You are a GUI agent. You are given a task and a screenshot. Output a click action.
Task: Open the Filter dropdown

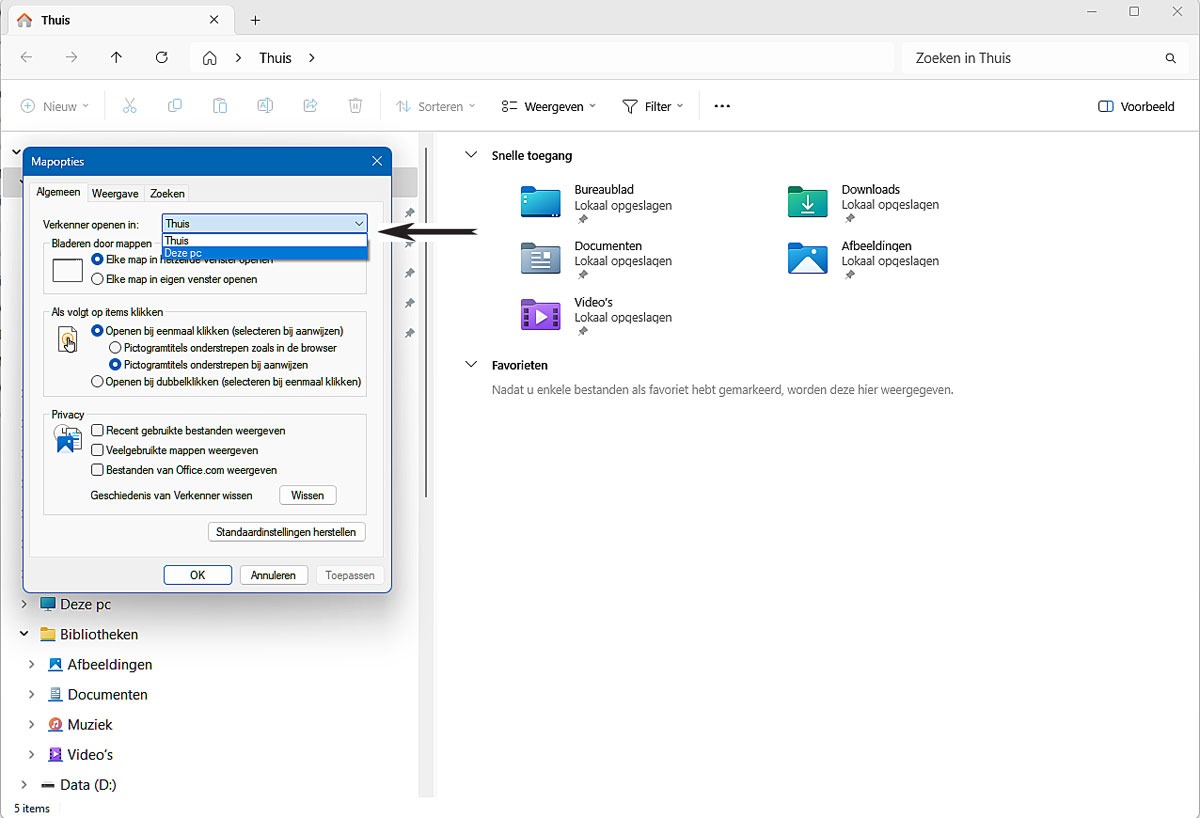click(x=653, y=106)
